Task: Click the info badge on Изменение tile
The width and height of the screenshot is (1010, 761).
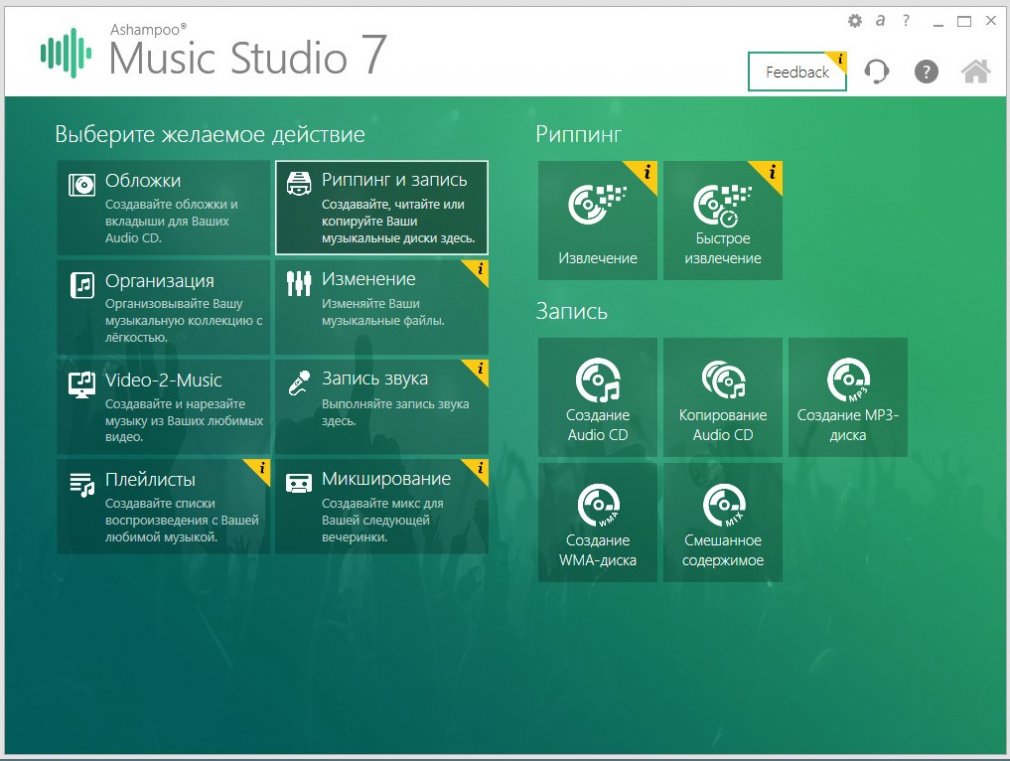Action: [479, 269]
